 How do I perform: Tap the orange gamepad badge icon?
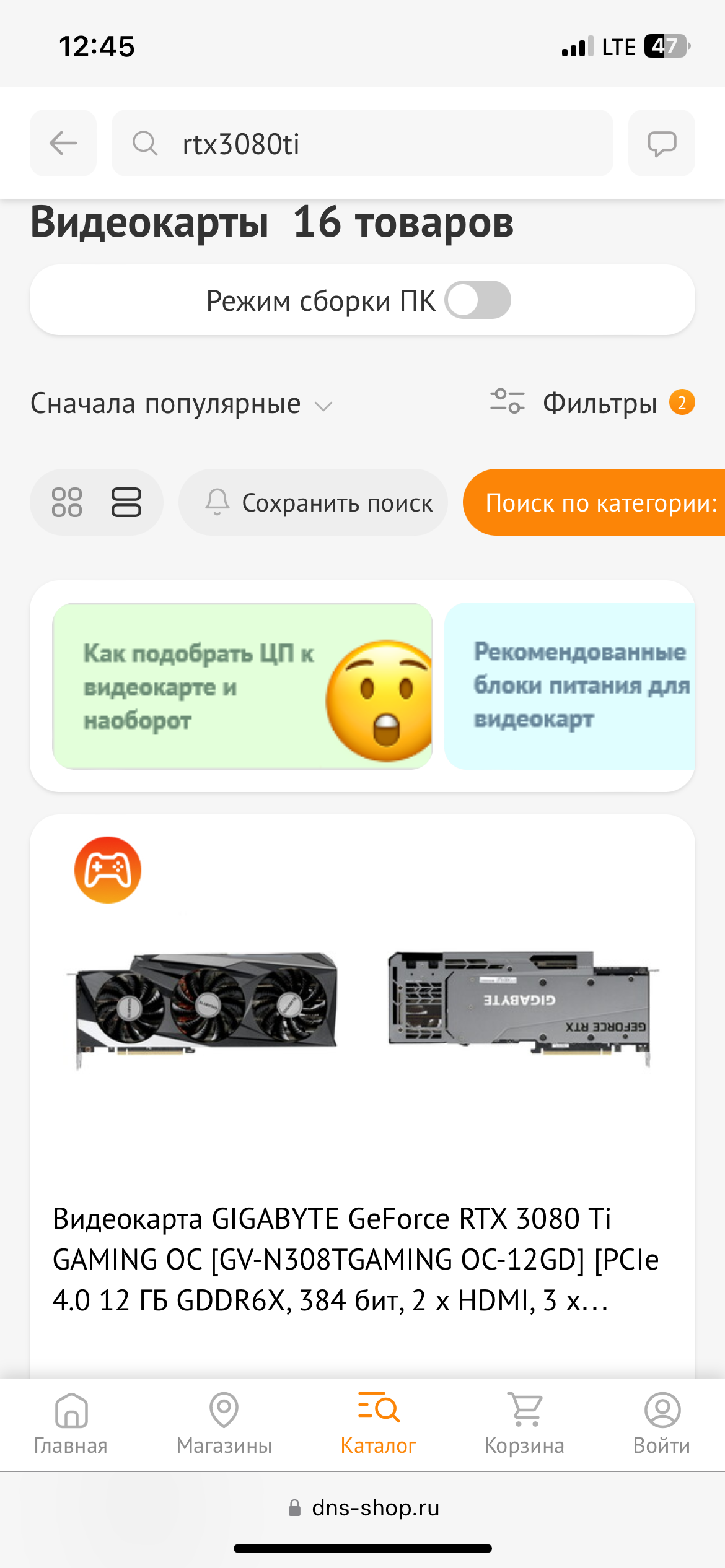coord(108,870)
